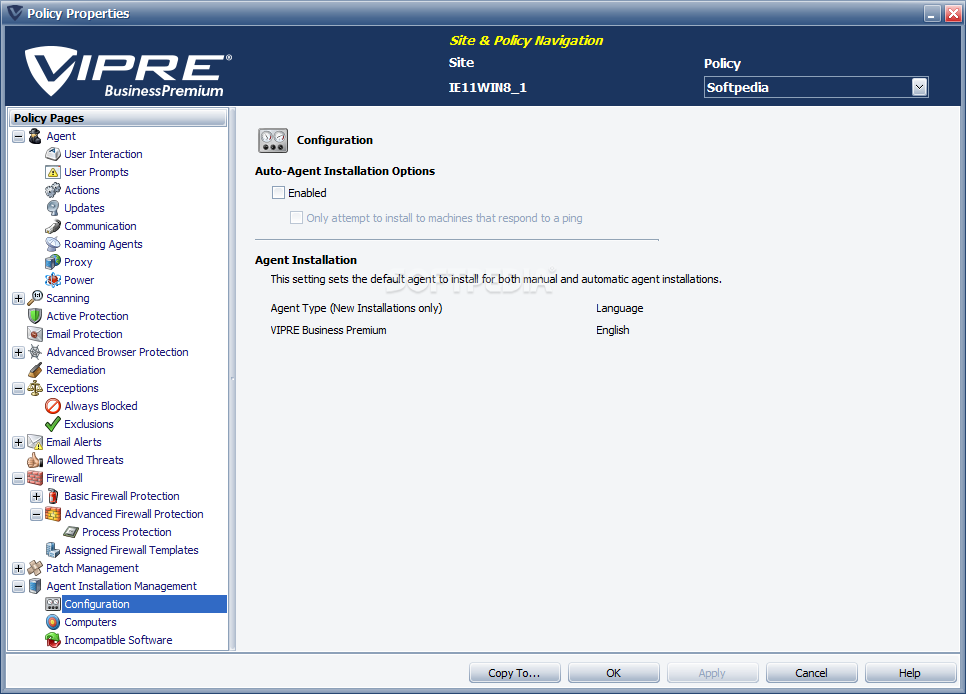Click the Agent tree icon
This screenshot has height=694, width=966.
point(35,136)
